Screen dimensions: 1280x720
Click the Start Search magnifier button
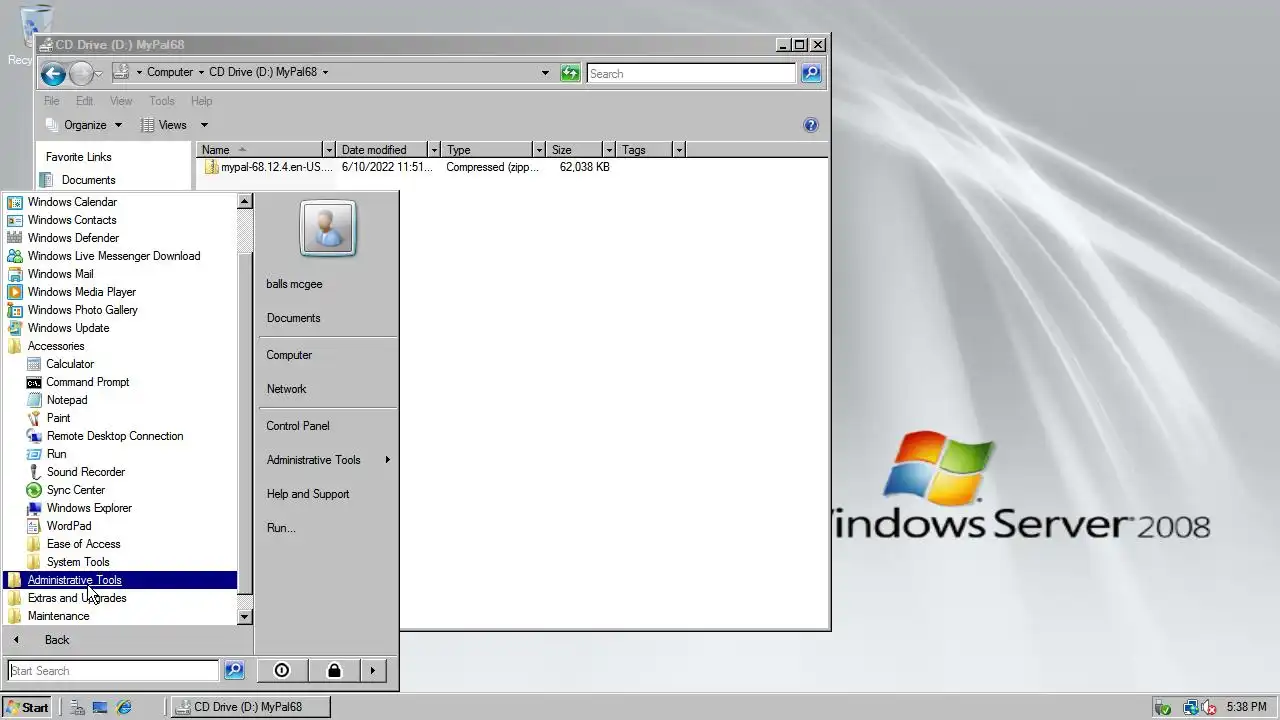point(234,670)
